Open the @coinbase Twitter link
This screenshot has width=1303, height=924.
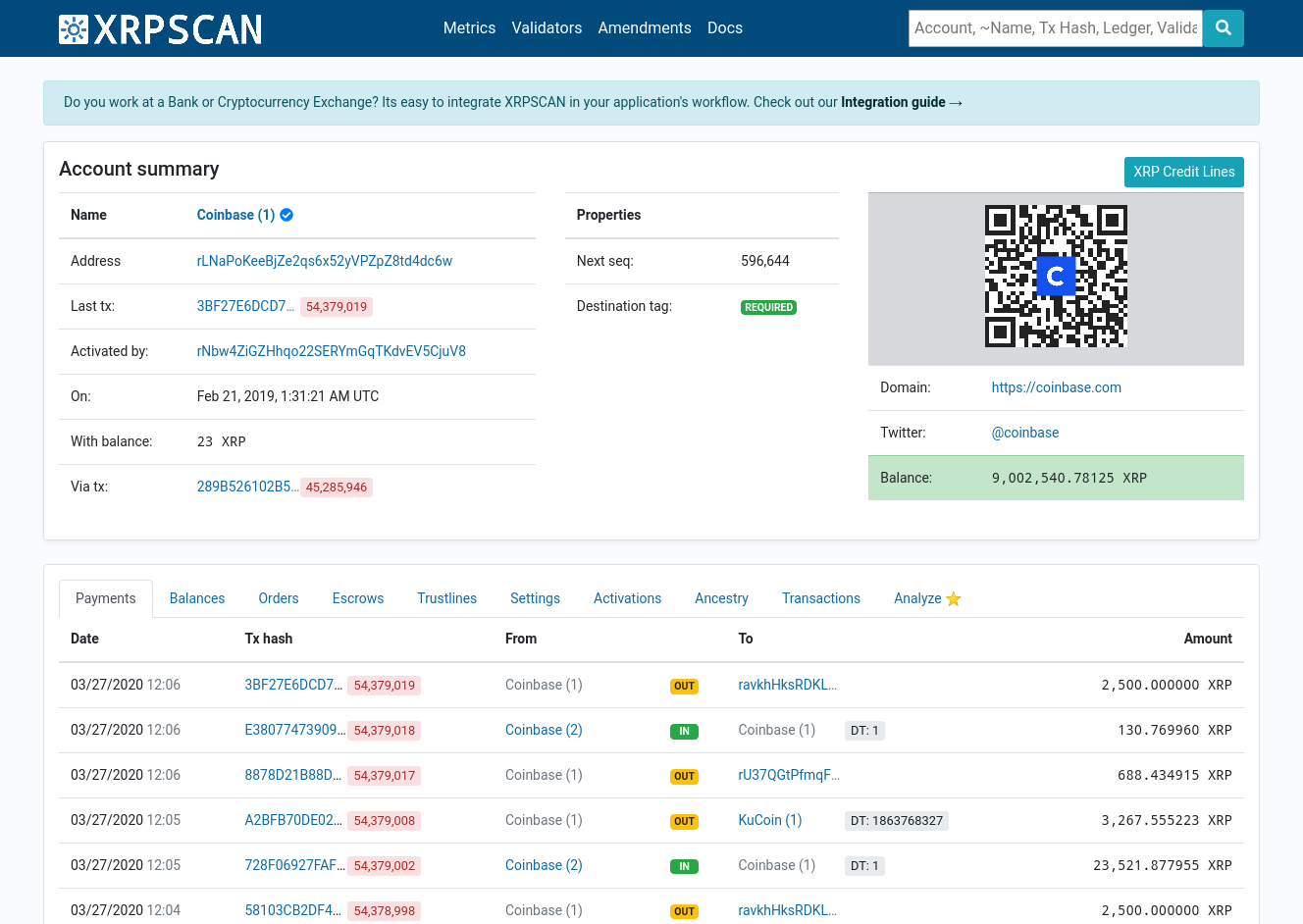pyautogui.click(x=1024, y=433)
